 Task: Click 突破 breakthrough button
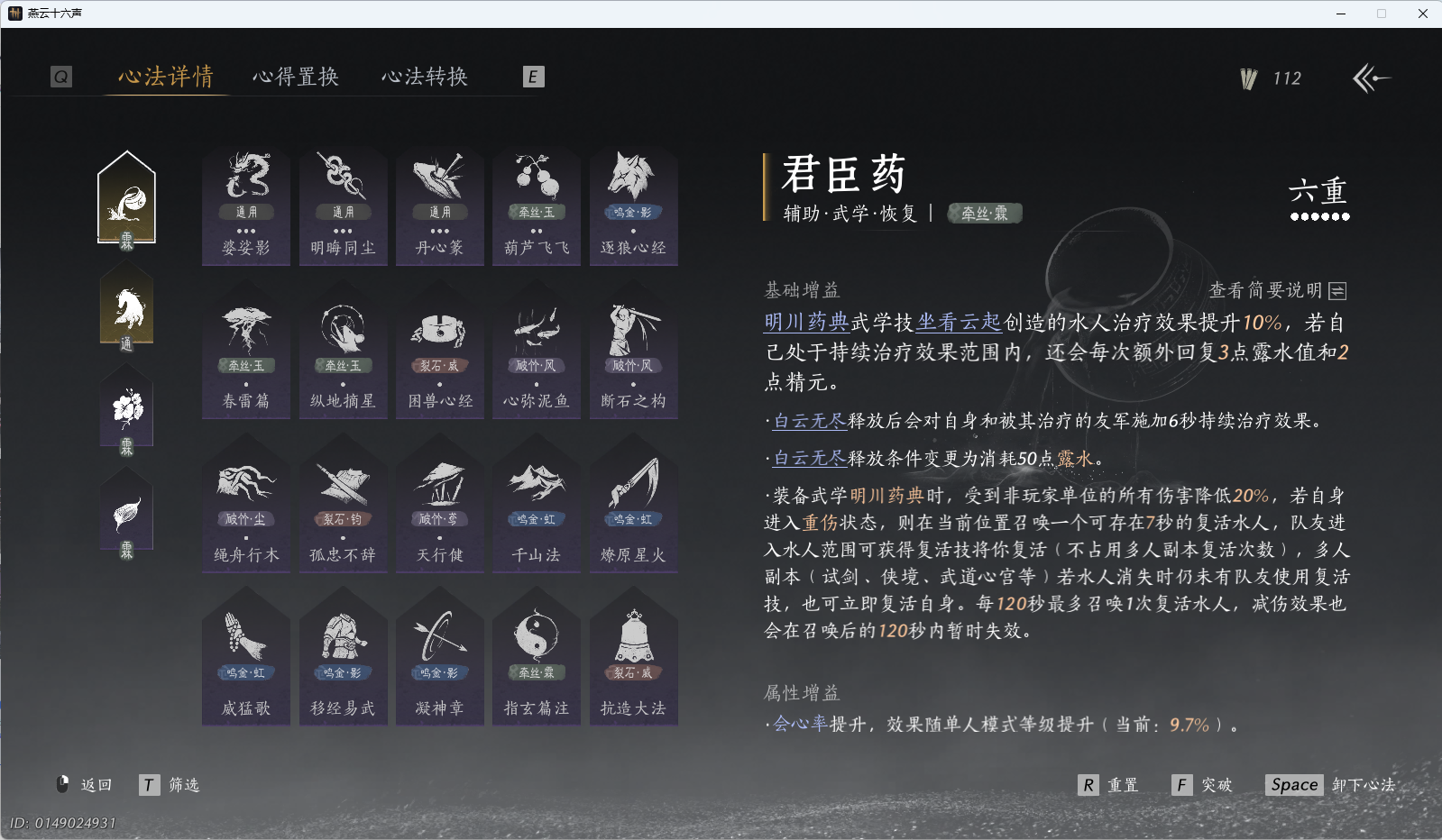1202,785
